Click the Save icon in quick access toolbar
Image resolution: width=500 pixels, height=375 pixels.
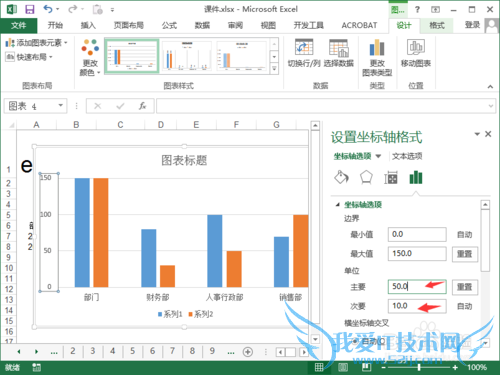point(30,9)
